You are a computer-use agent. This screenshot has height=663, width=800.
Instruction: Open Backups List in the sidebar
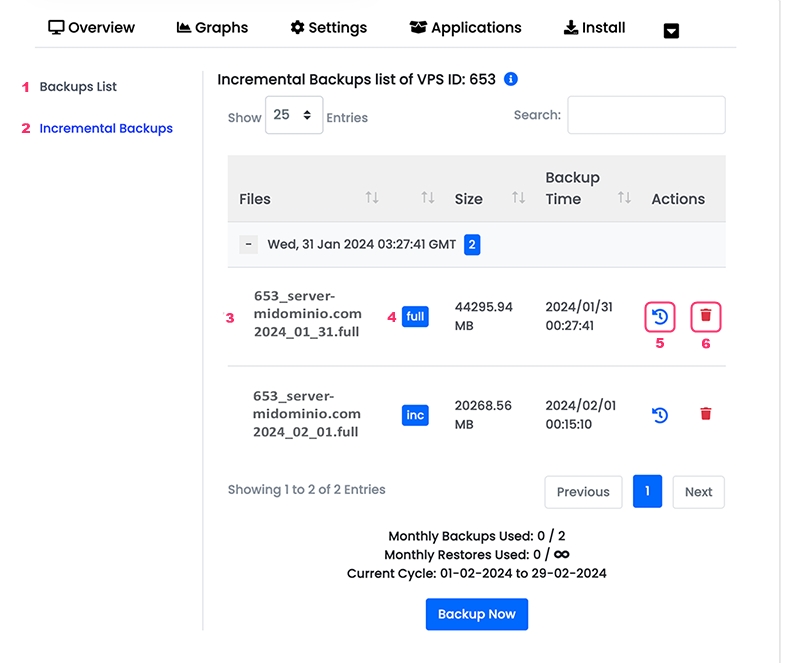tap(78, 87)
